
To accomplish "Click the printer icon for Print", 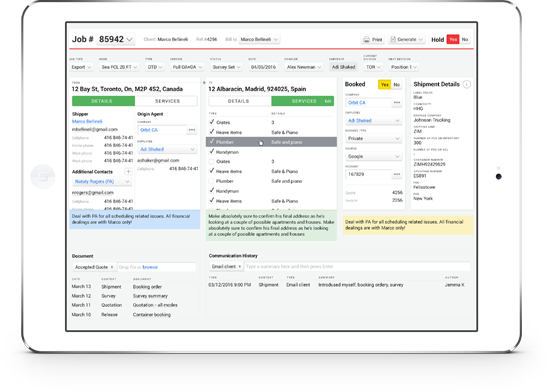I will tap(366, 39).
